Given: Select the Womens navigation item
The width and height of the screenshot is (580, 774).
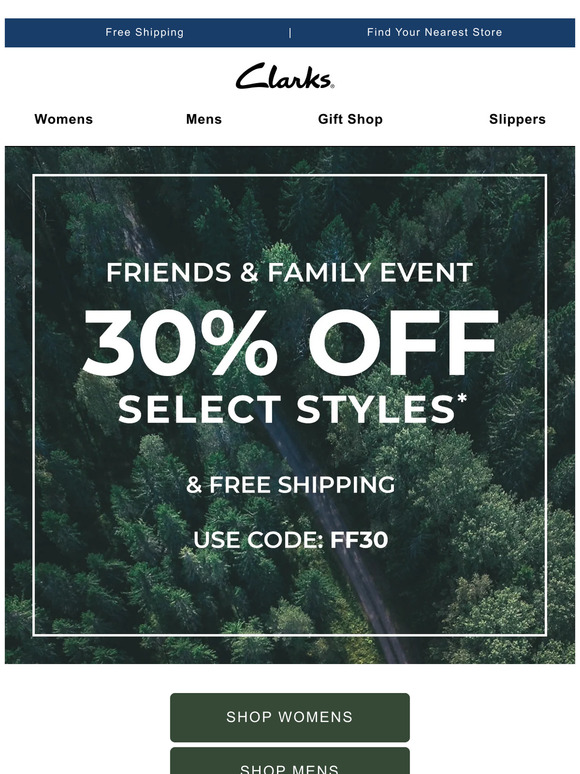Looking at the screenshot, I should [x=64, y=119].
